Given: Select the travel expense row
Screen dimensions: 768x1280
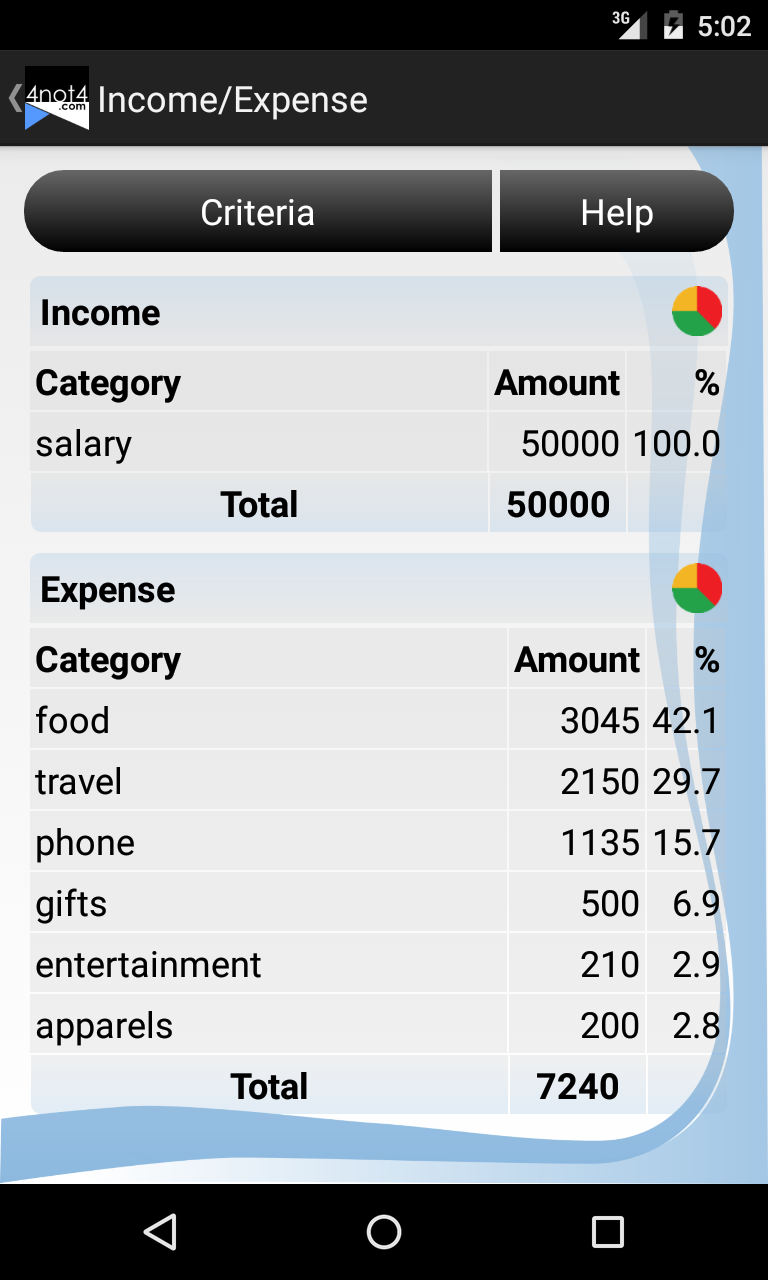Looking at the screenshot, I should pos(378,781).
